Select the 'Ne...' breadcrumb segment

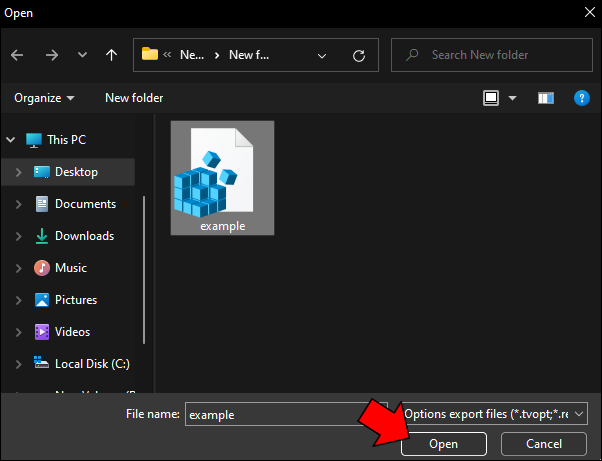(x=192, y=55)
